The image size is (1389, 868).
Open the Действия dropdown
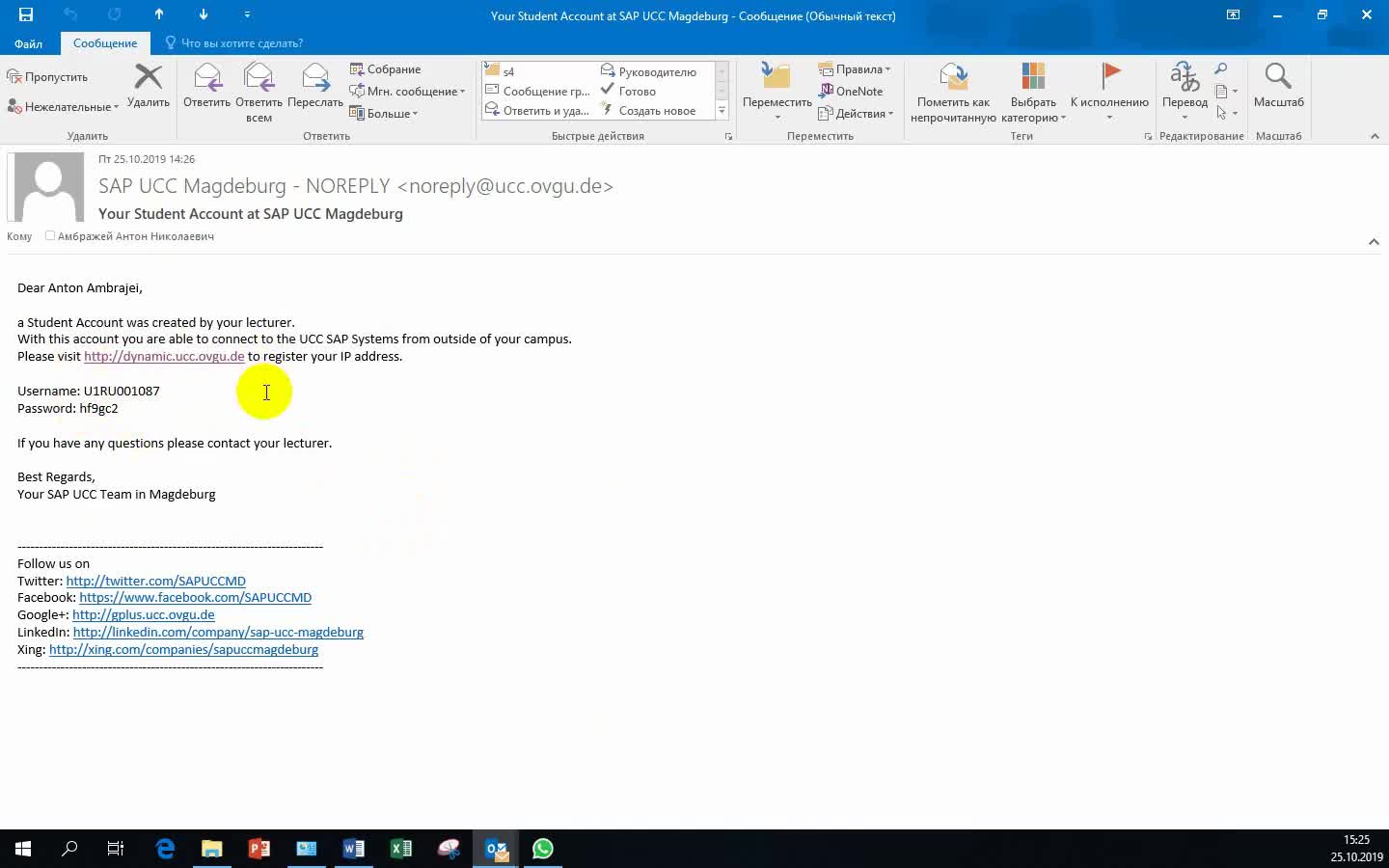point(857,114)
